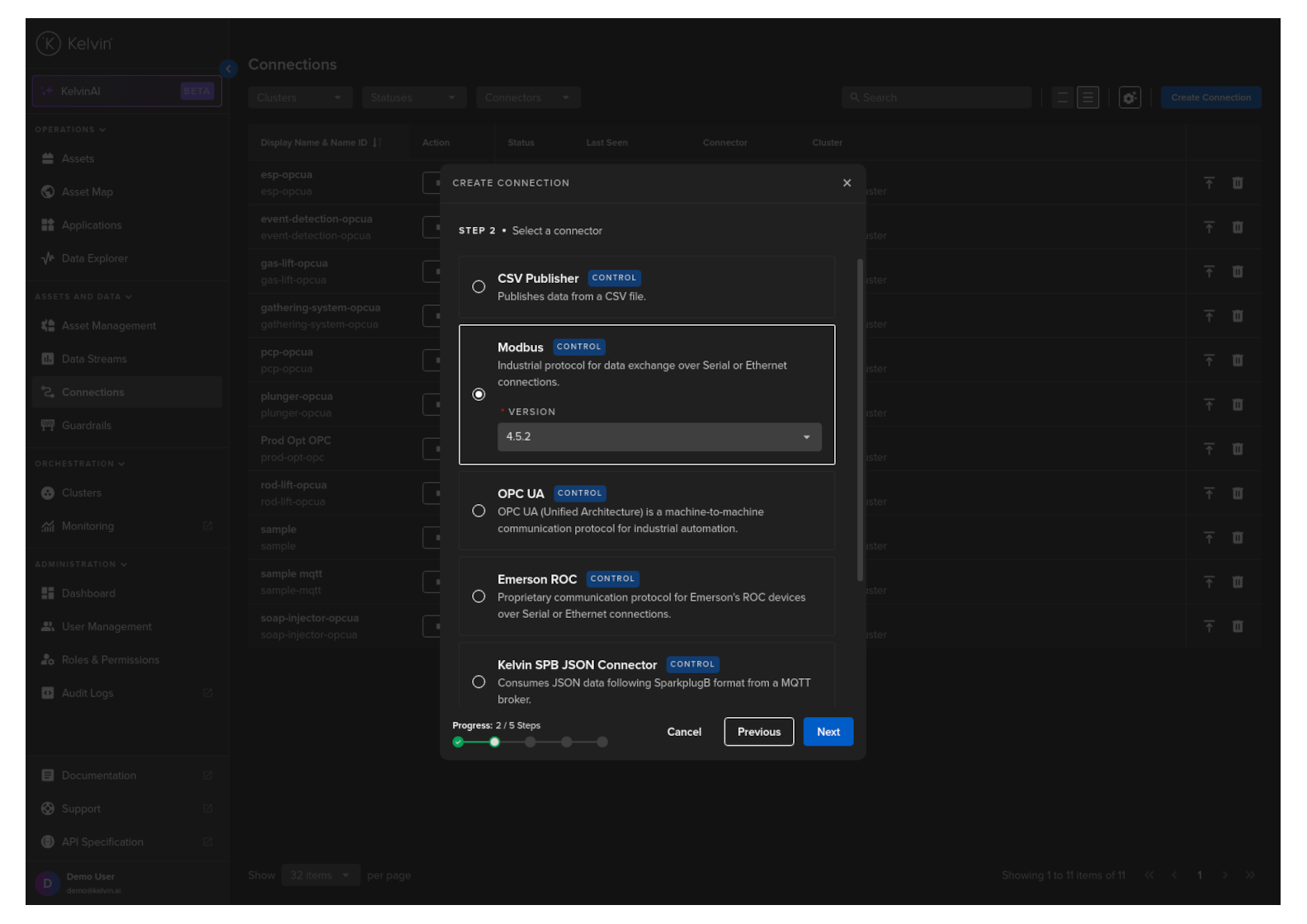The height and width of the screenshot is (924, 1307).
Task: Open the table settings gear icon
Action: pos(1129,97)
